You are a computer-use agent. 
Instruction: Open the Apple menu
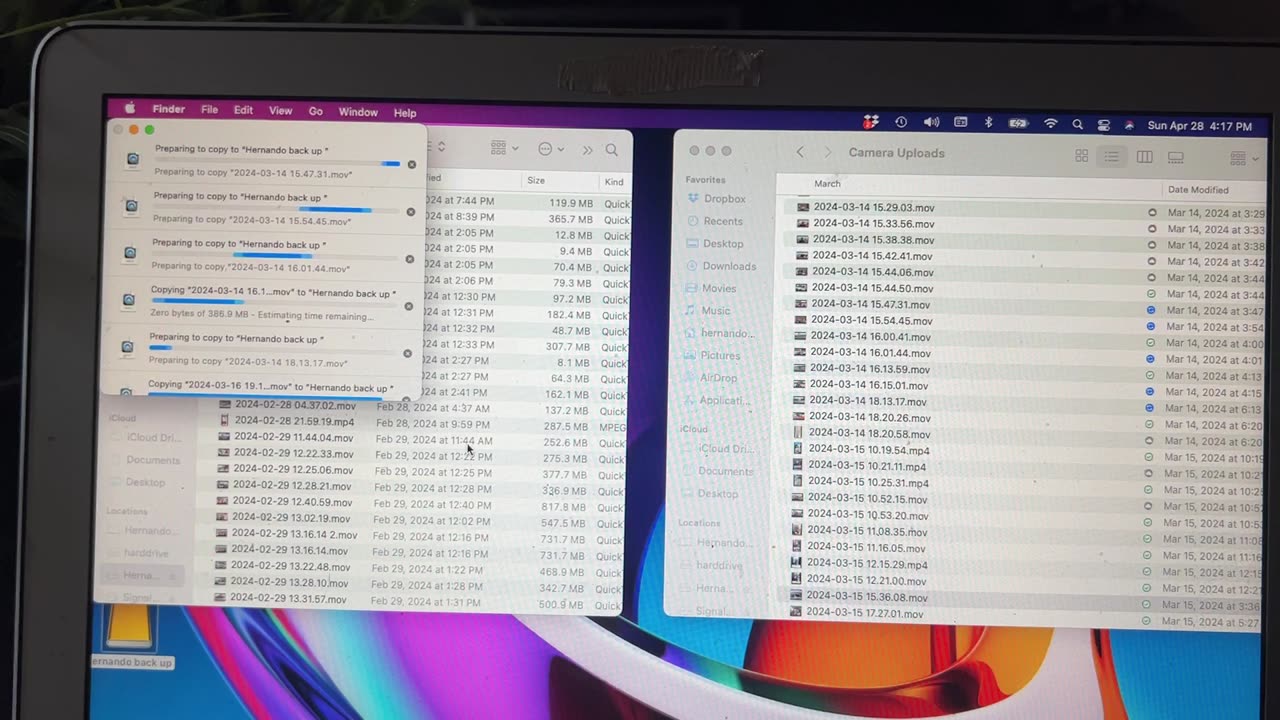(x=130, y=108)
